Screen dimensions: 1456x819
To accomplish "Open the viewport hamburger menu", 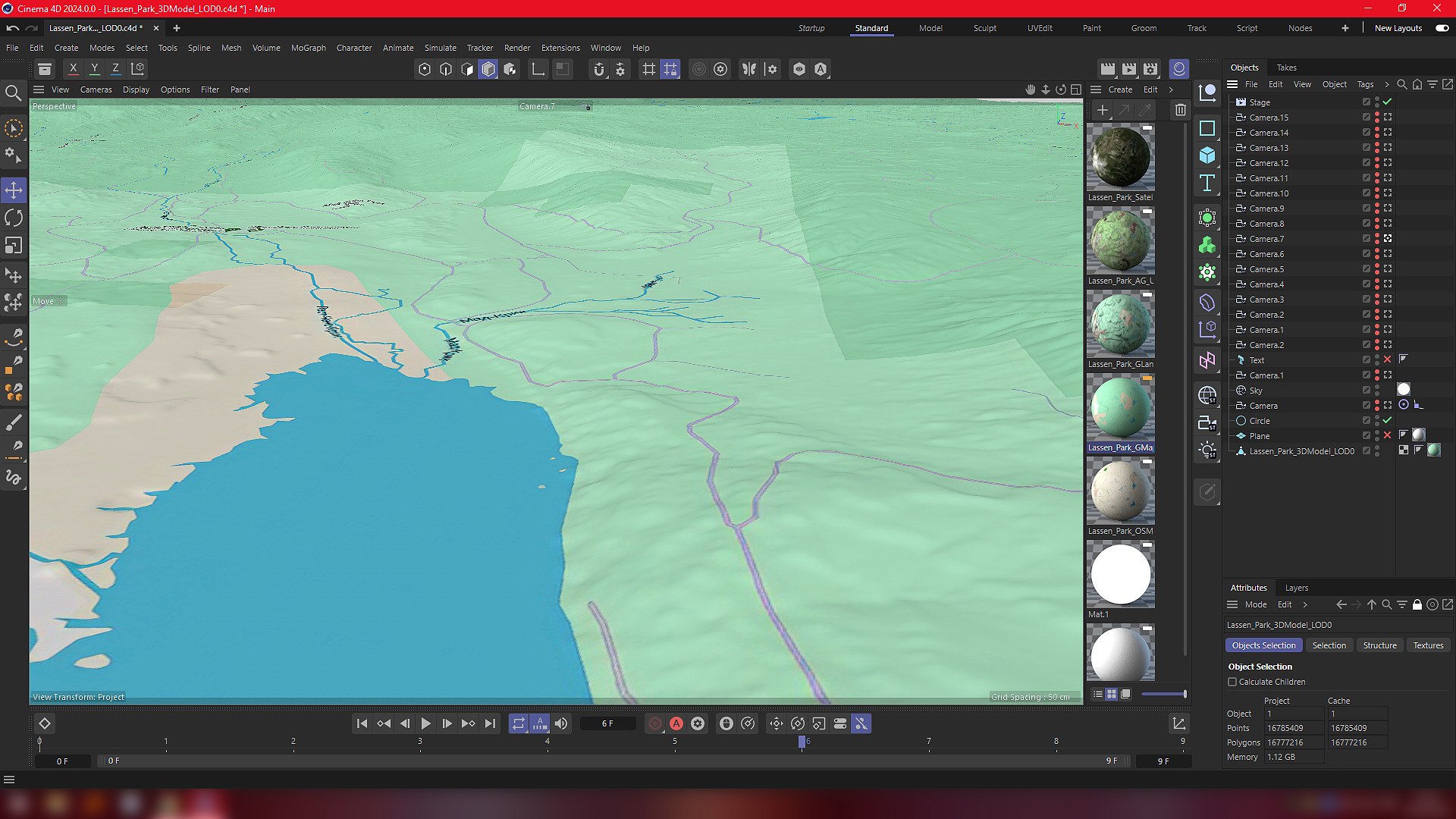I will [x=39, y=89].
